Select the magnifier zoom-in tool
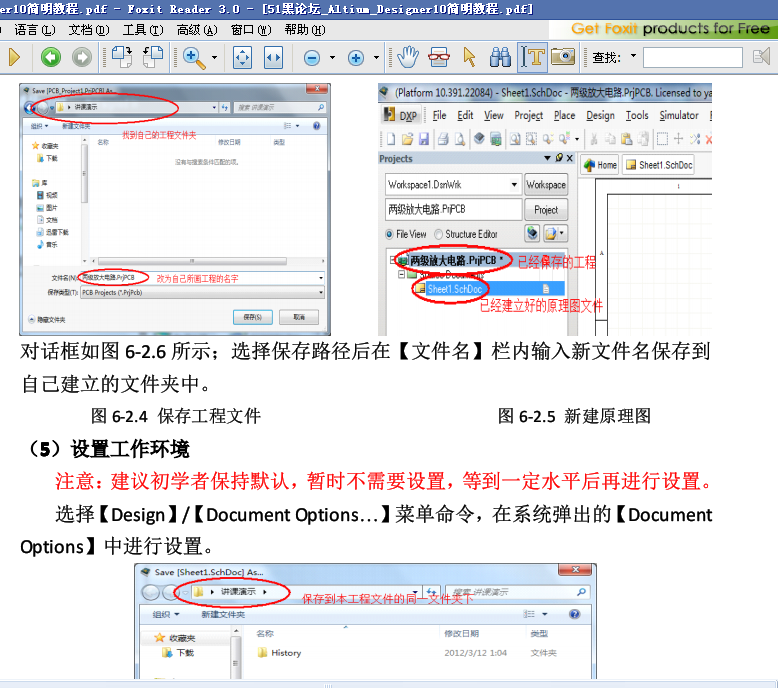 [194, 58]
